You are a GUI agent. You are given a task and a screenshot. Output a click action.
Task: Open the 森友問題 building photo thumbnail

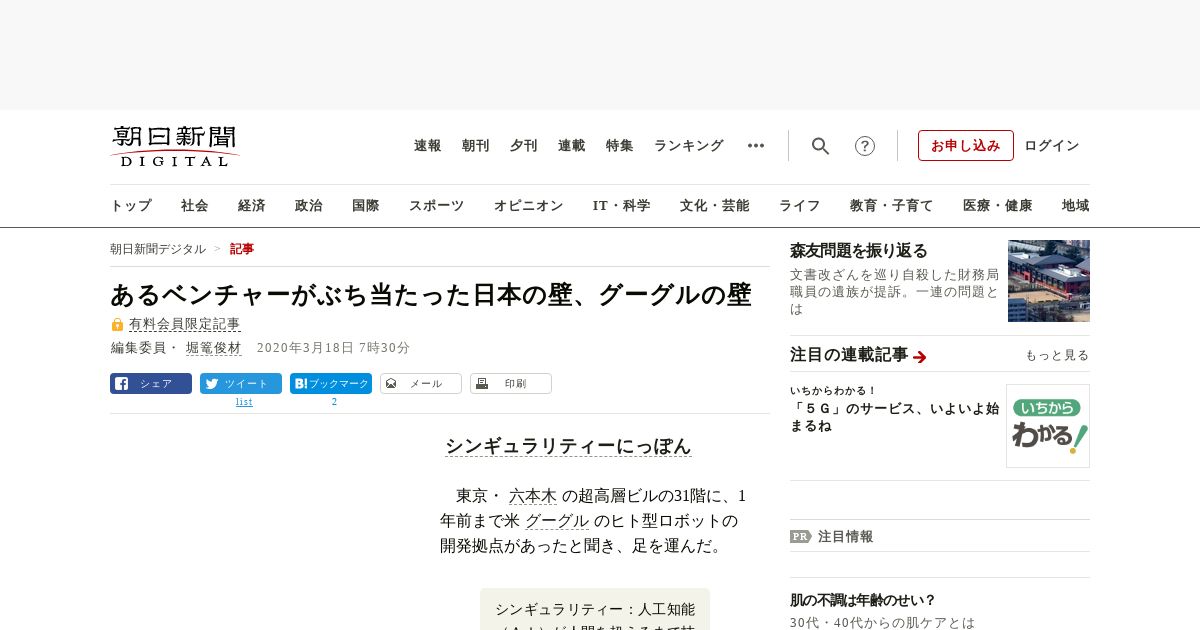tap(1049, 281)
